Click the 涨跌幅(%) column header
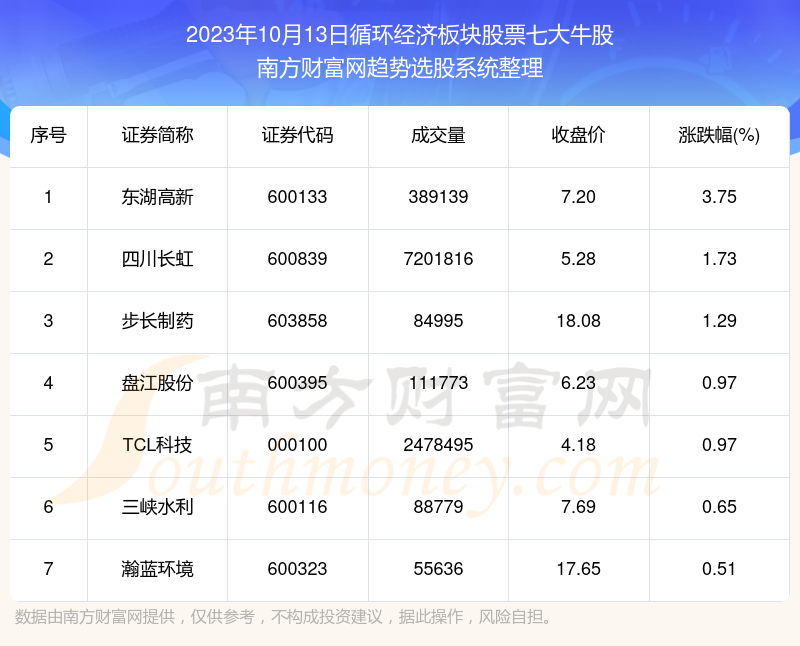 pos(719,135)
